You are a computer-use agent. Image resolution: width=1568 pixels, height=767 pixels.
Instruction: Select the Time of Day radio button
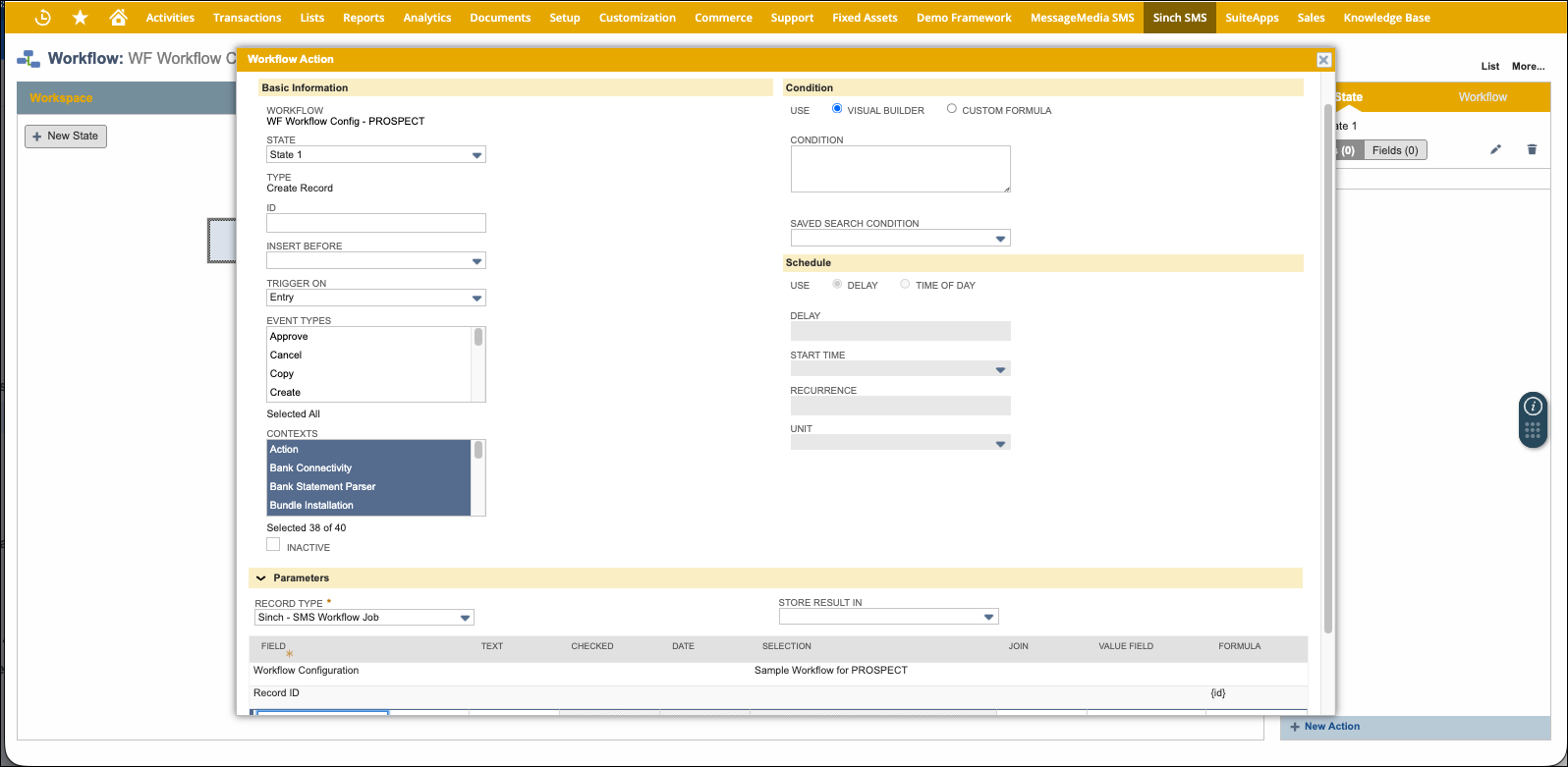tap(905, 284)
